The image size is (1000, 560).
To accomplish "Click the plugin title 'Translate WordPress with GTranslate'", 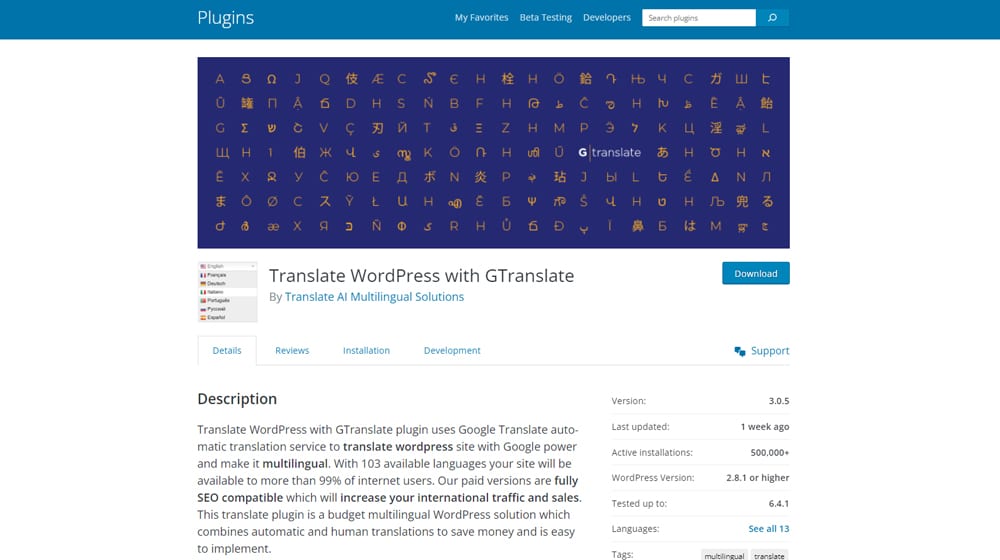I will pos(422,276).
